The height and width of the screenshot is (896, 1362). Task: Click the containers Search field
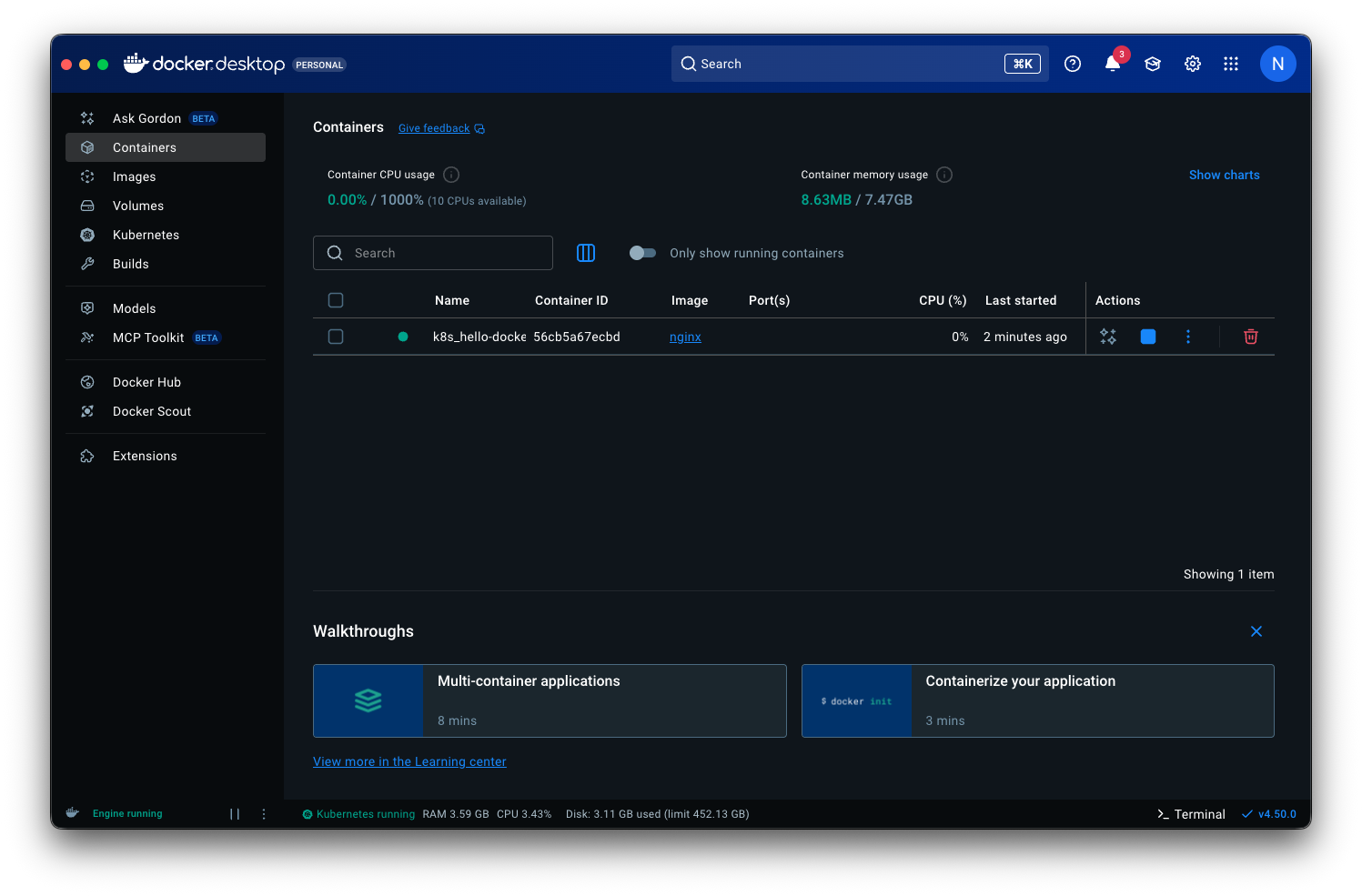(x=433, y=253)
